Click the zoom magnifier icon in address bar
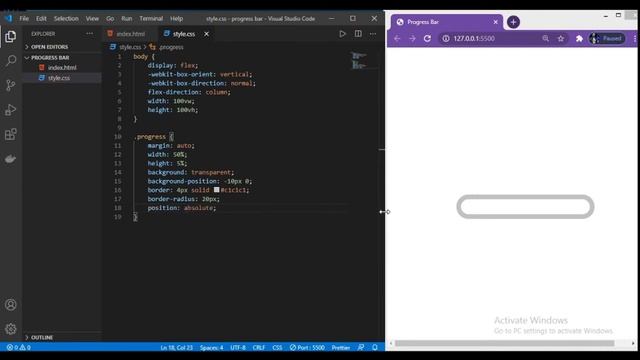This screenshot has height=360, width=640. click(x=546, y=38)
